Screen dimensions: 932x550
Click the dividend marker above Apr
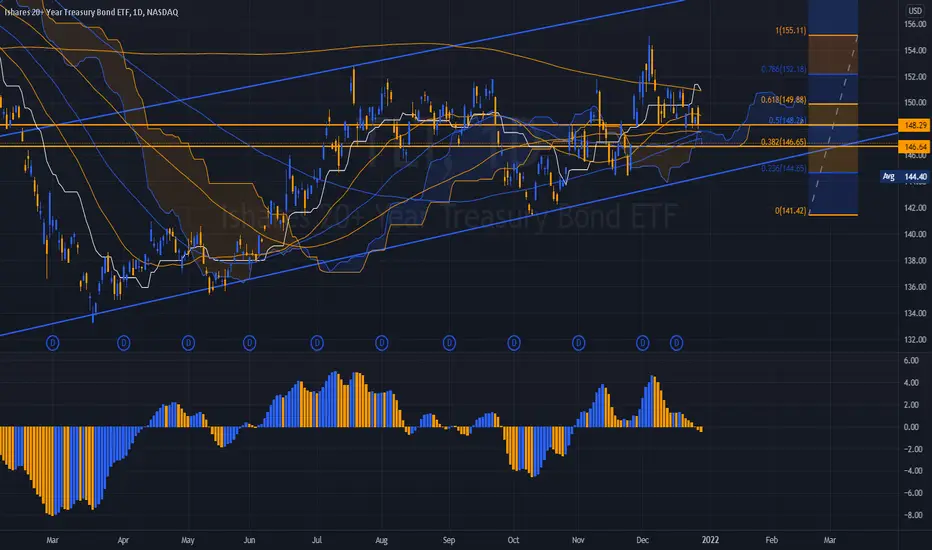124,342
